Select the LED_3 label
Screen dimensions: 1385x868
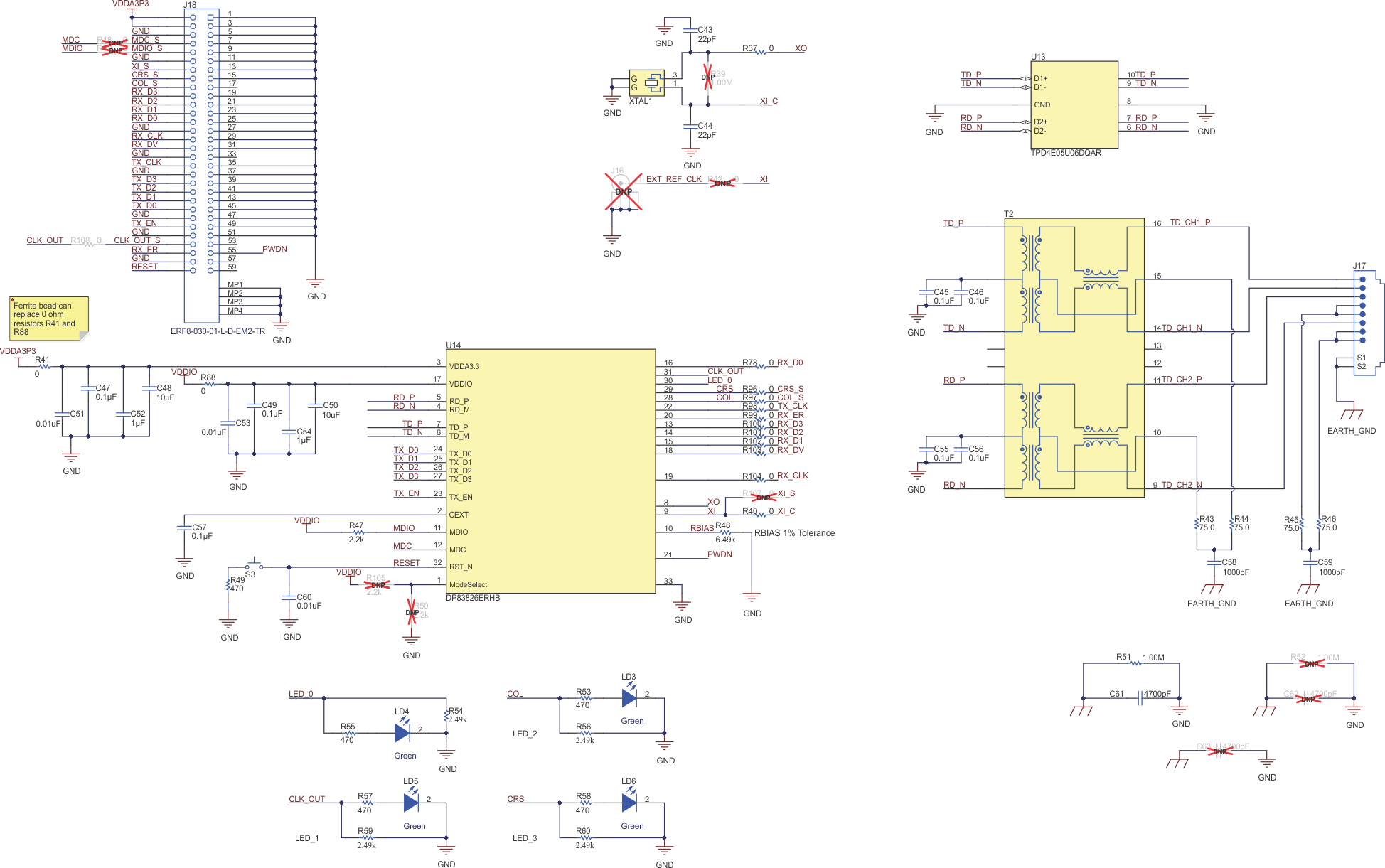(x=525, y=838)
